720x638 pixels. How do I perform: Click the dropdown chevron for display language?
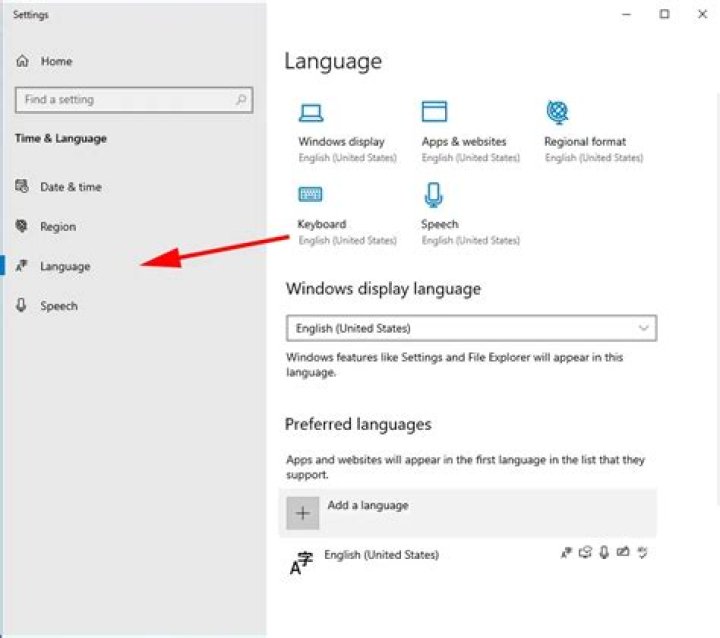click(x=643, y=328)
